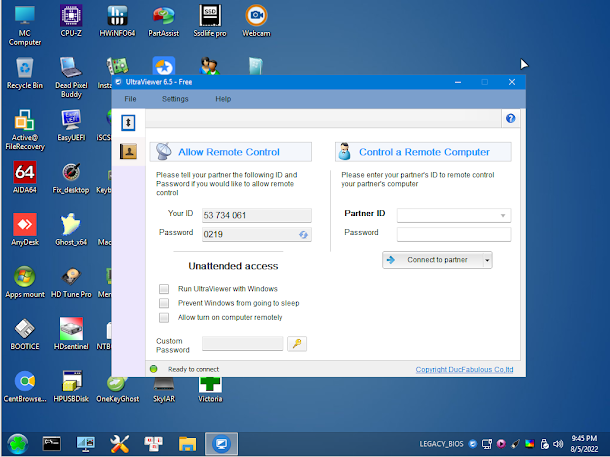Open the Help menu
This screenshot has width=610, height=457.
223,99
